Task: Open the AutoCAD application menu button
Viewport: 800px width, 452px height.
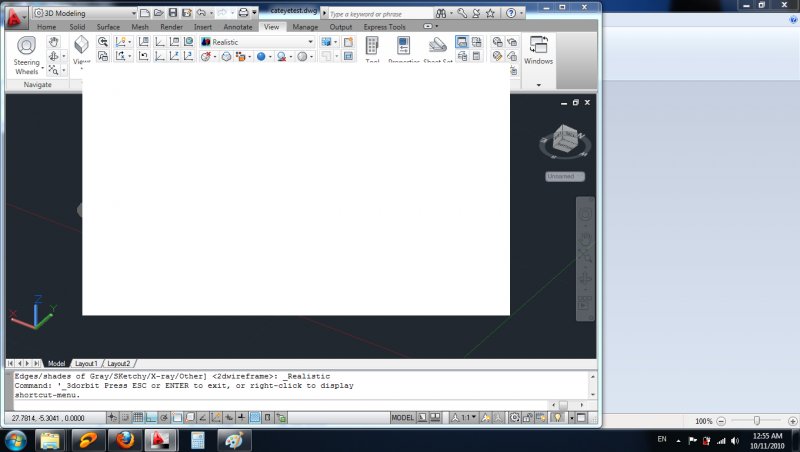Action: (x=15, y=17)
